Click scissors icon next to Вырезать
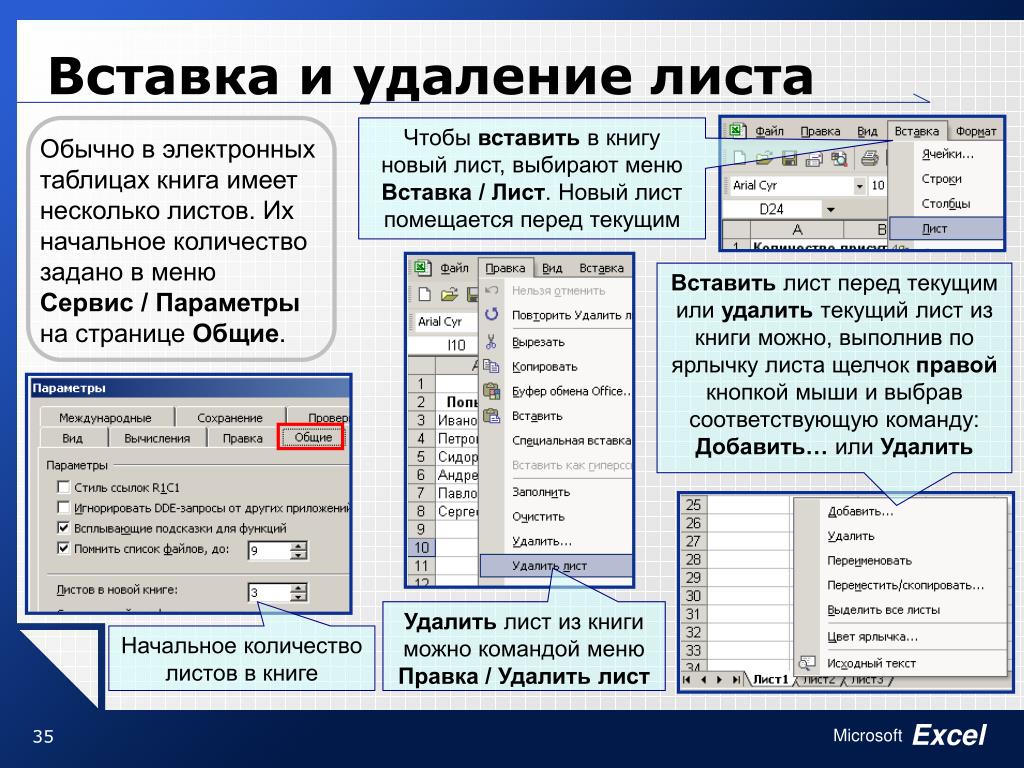 tap(491, 341)
